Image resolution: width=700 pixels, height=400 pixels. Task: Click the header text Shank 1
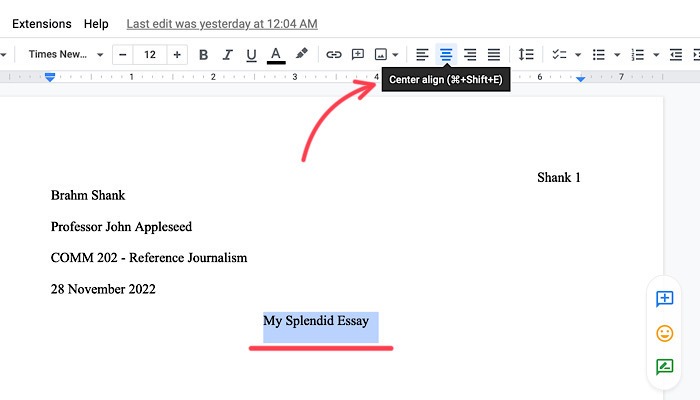click(559, 177)
